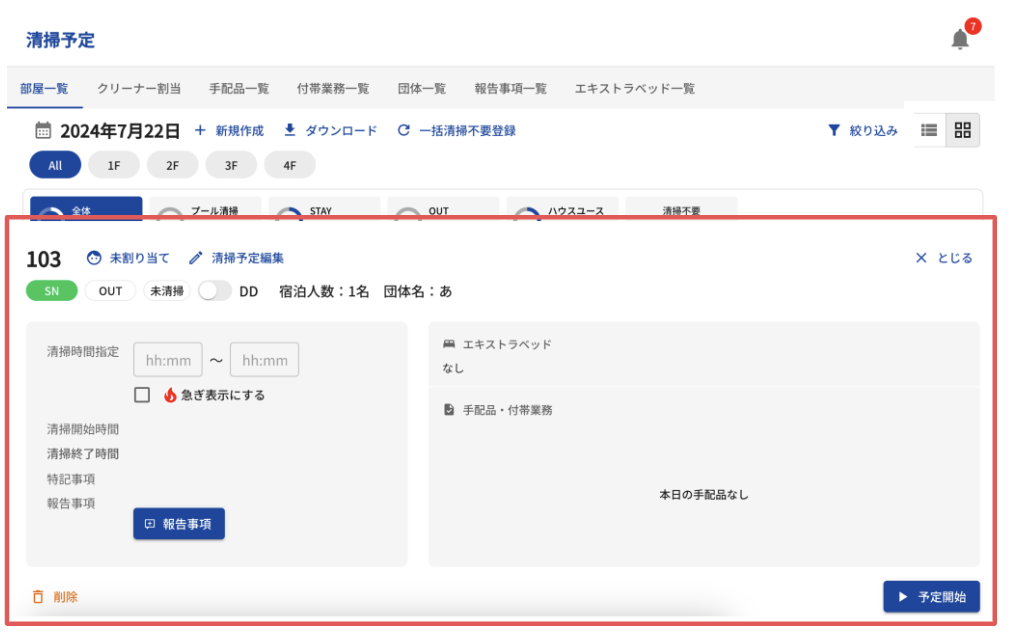The width and height of the screenshot is (1012, 632).
Task: Click the text 本日の手配品なし
Action: tap(703, 495)
